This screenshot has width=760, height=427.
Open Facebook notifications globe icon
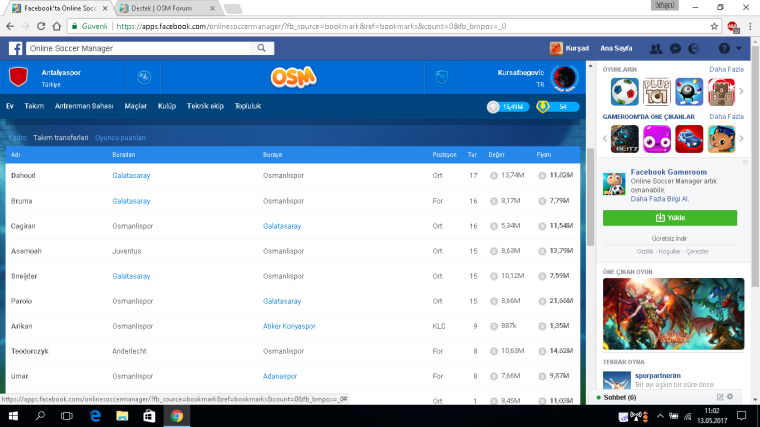pos(694,48)
